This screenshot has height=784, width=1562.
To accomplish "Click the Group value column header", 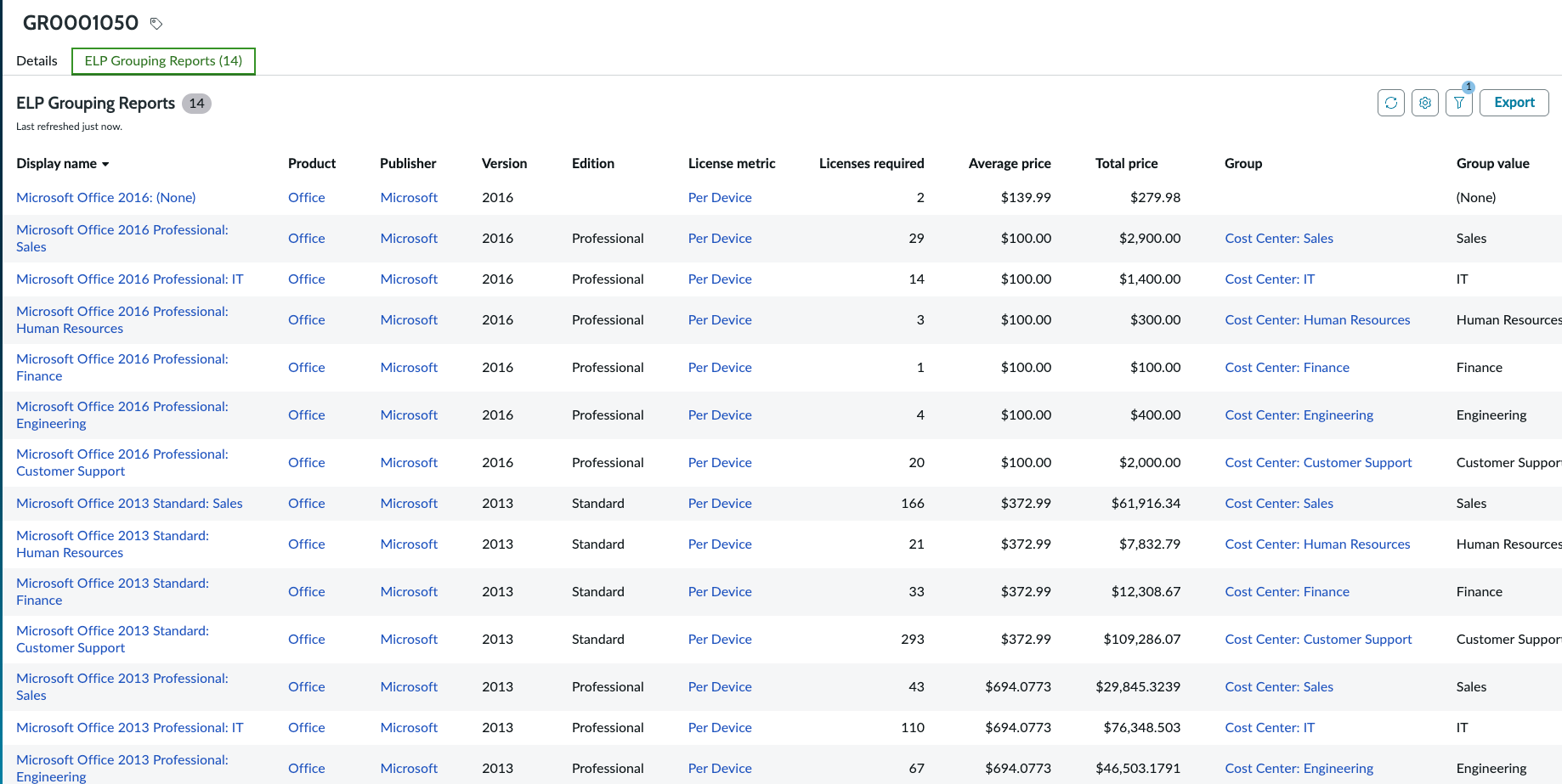I will pyautogui.click(x=1493, y=163).
